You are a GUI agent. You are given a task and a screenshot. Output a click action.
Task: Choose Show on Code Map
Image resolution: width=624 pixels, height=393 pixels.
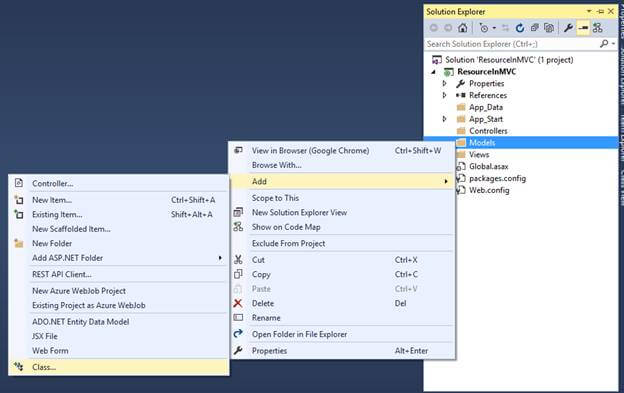click(x=343, y=227)
